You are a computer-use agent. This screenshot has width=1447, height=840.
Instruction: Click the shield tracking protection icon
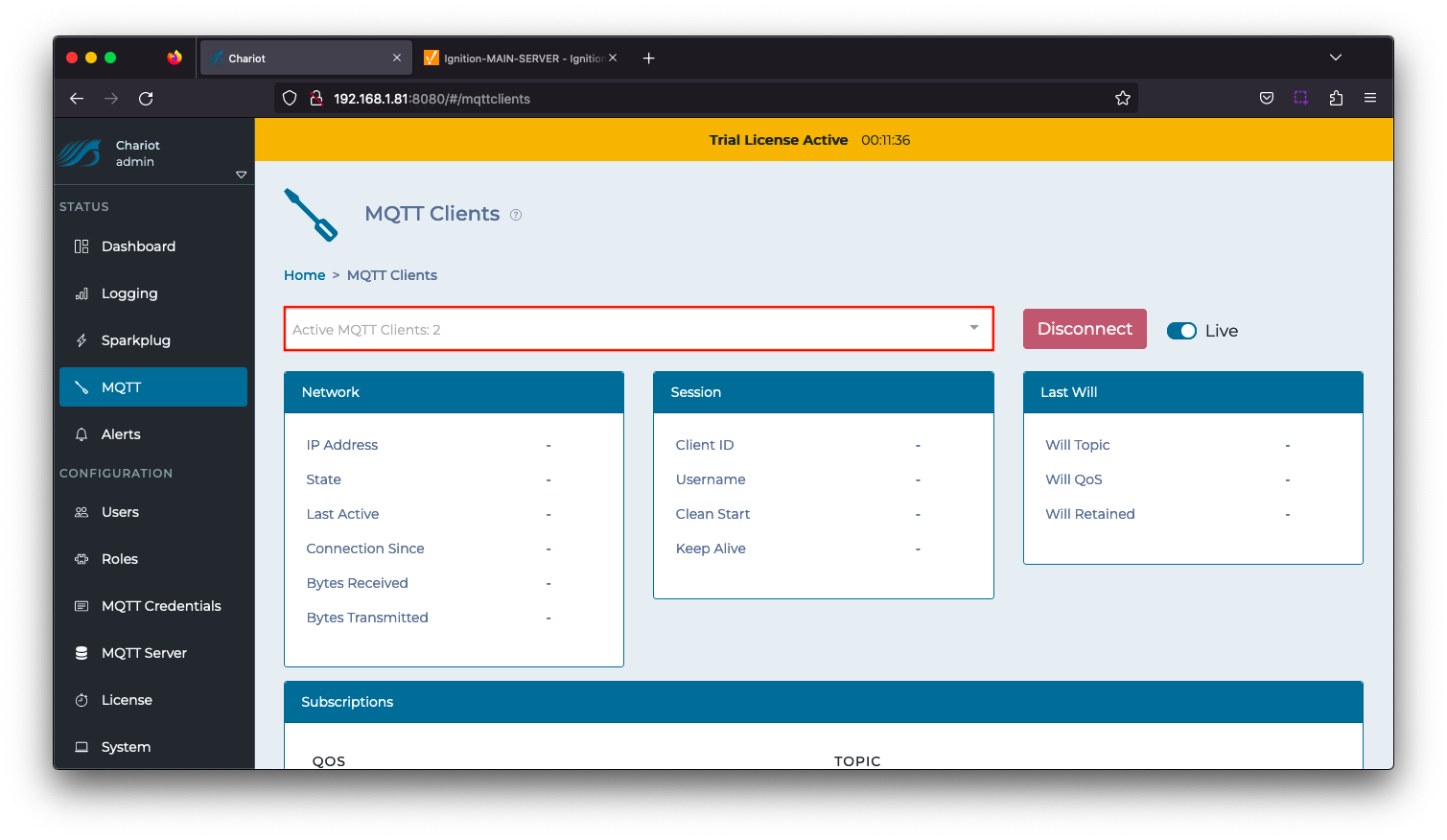tap(290, 98)
